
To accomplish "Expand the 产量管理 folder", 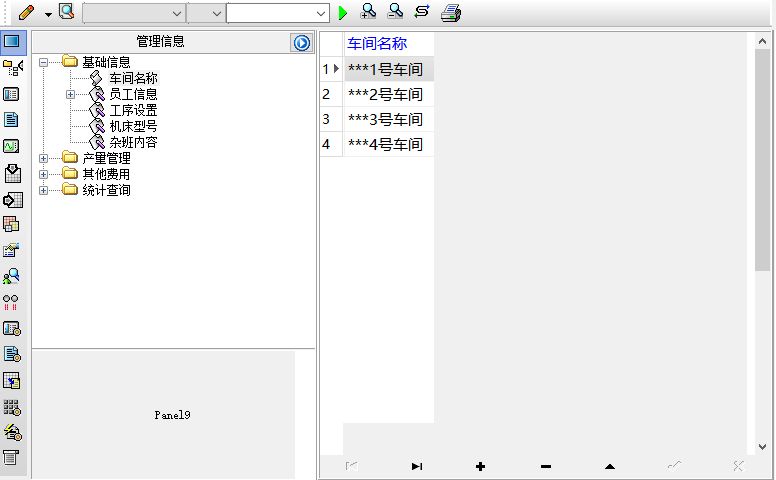I will pyautogui.click(x=44, y=158).
